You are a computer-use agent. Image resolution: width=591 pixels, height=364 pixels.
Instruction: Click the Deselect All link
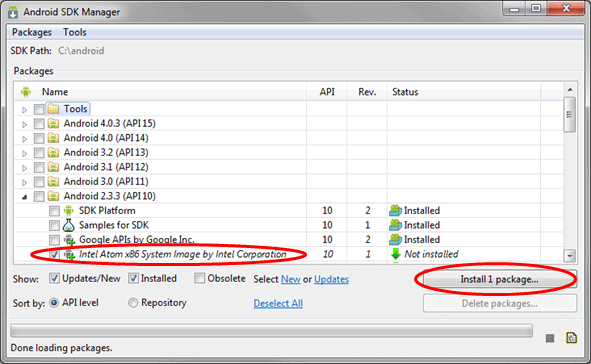[x=278, y=303]
